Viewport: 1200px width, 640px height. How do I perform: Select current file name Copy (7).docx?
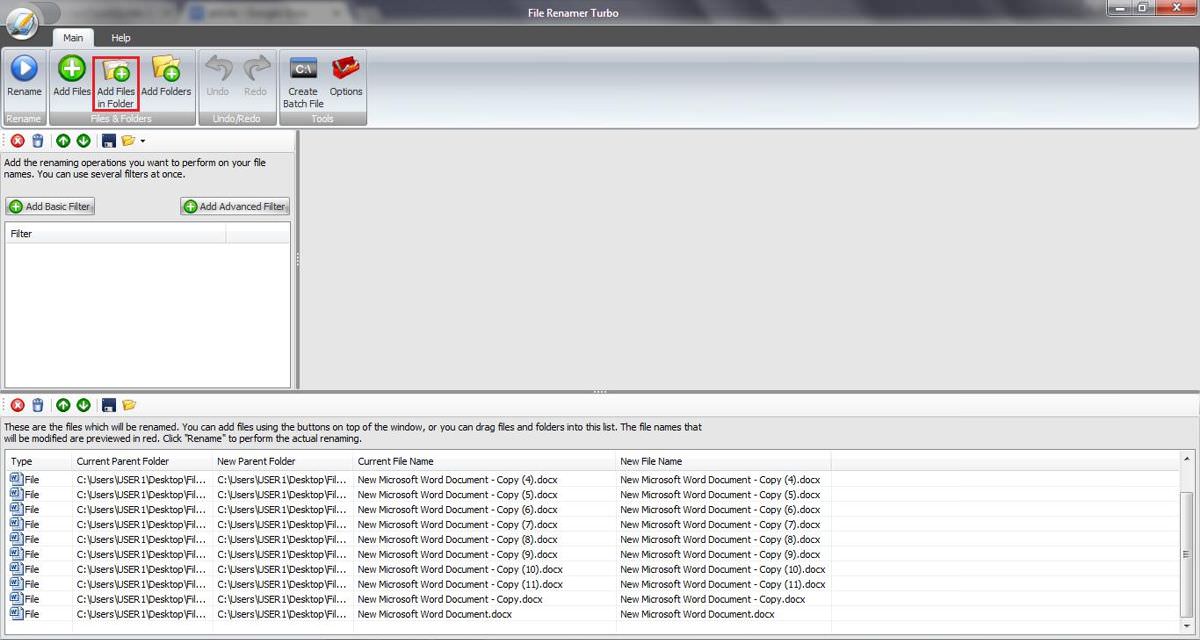pyautogui.click(x=457, y=525)
